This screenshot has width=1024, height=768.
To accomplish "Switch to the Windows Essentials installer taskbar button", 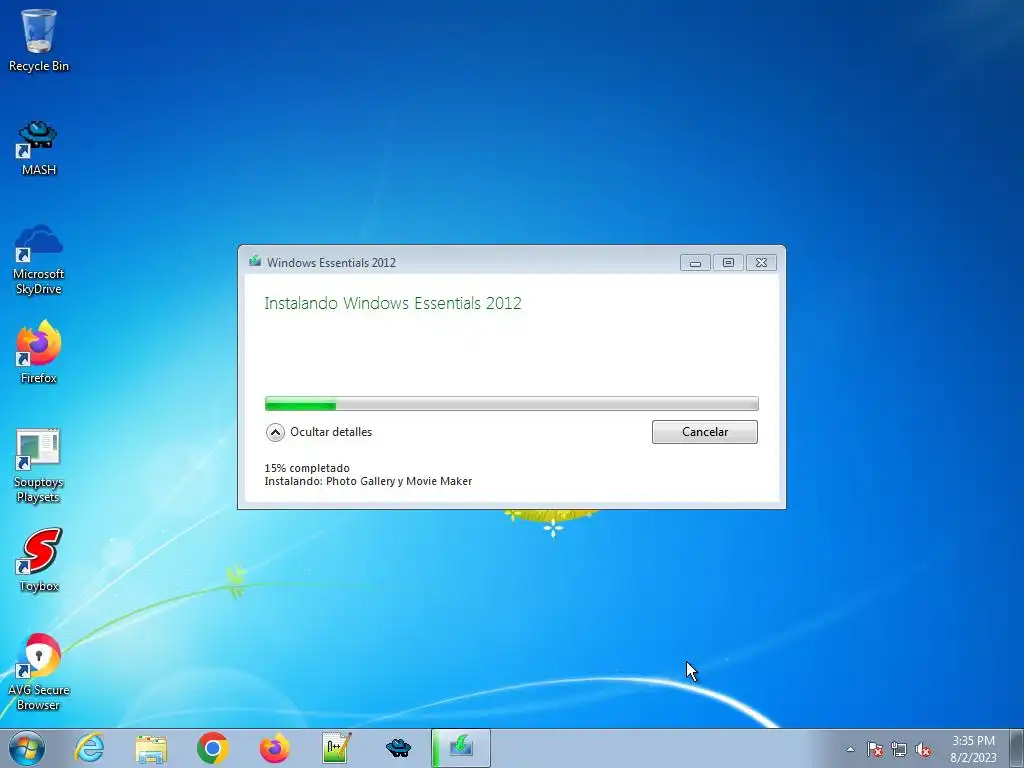I will click(460, 748).
